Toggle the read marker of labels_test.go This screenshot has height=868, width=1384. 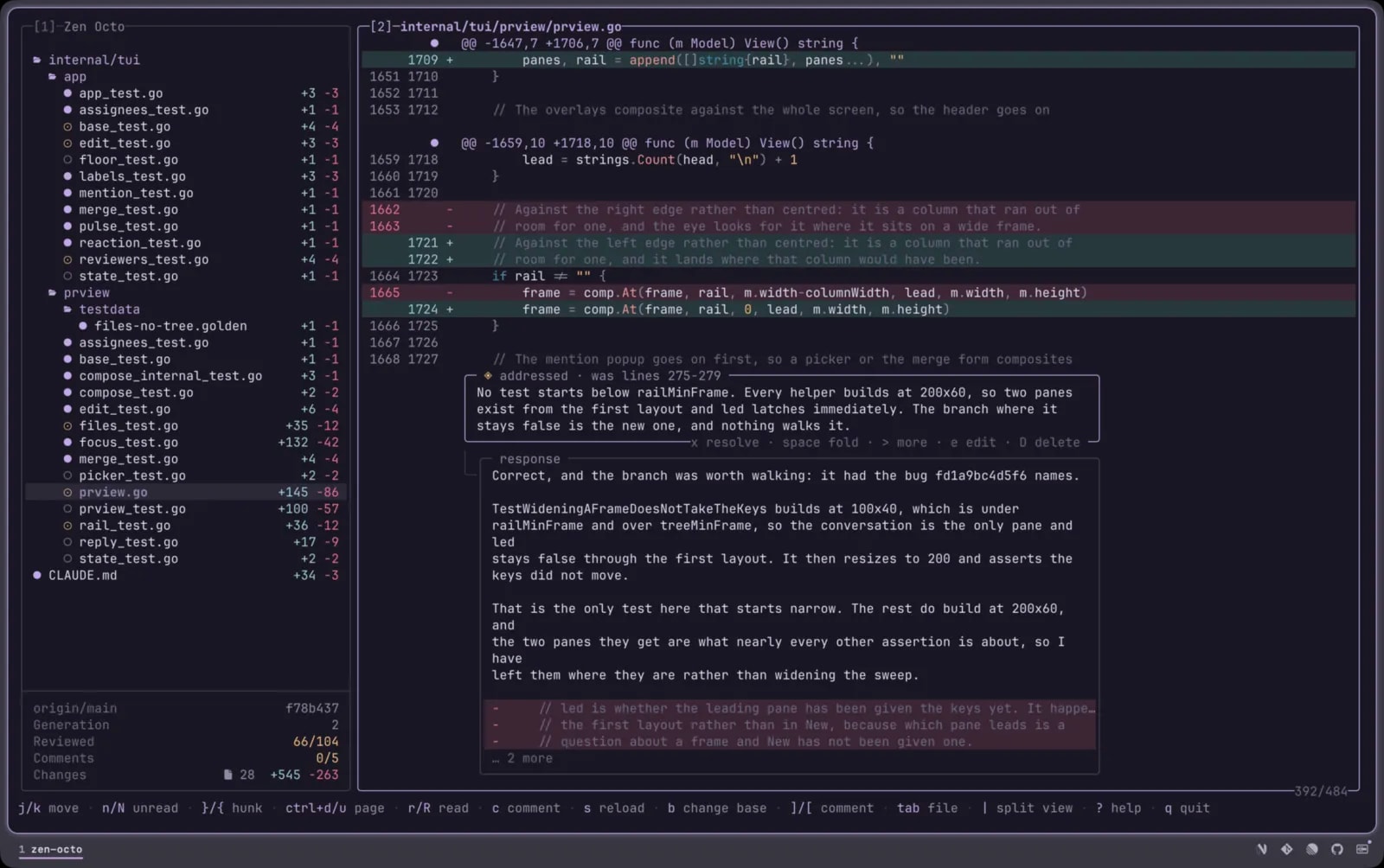[x=67, y=176]
